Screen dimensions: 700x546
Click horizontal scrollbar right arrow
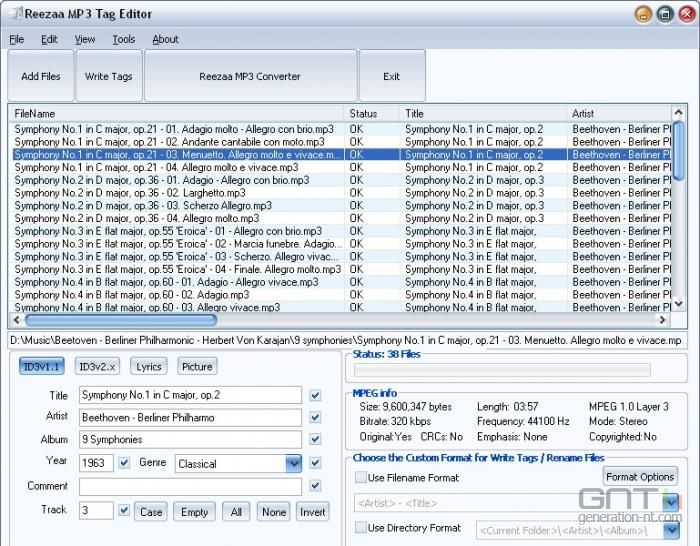[x=662, y=320]
